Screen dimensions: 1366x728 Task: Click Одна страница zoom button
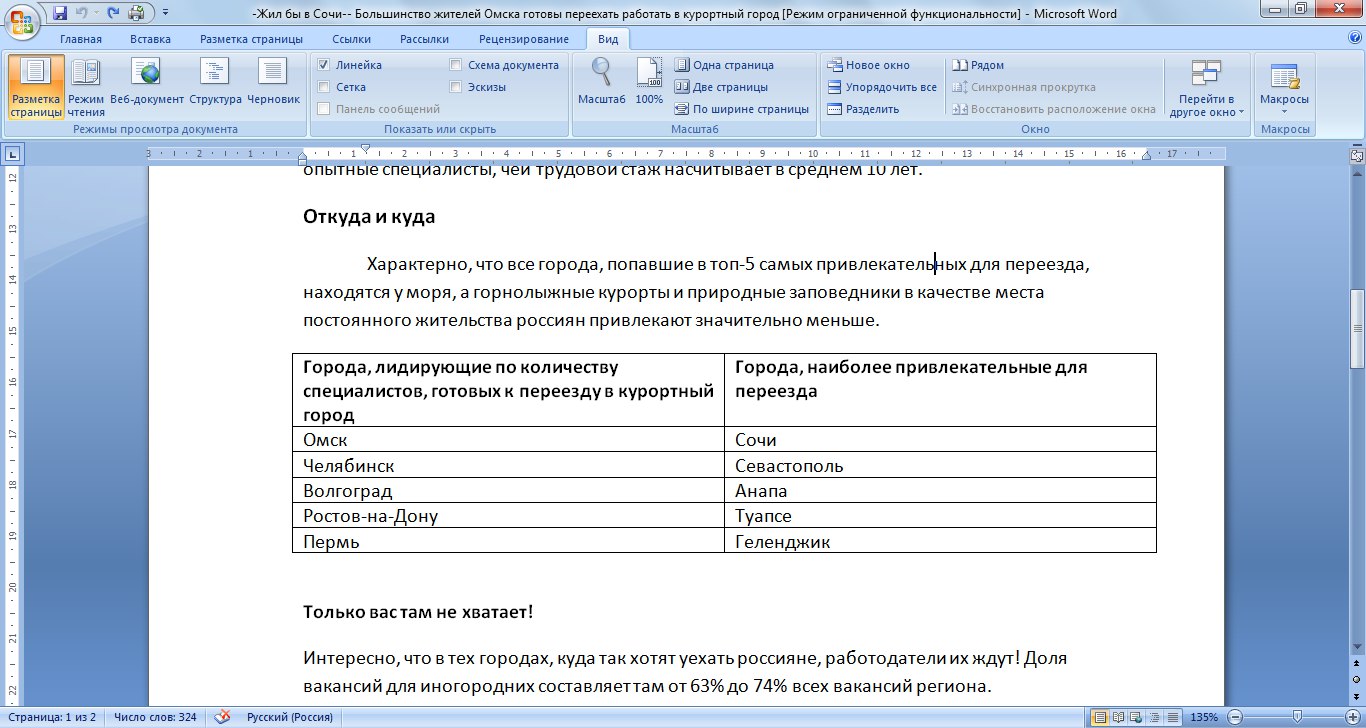pyautogui.click(x=724, y=65)
